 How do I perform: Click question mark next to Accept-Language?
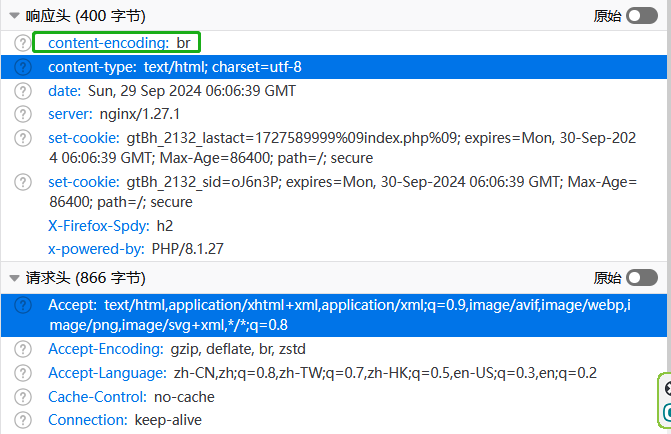point(23,373)
